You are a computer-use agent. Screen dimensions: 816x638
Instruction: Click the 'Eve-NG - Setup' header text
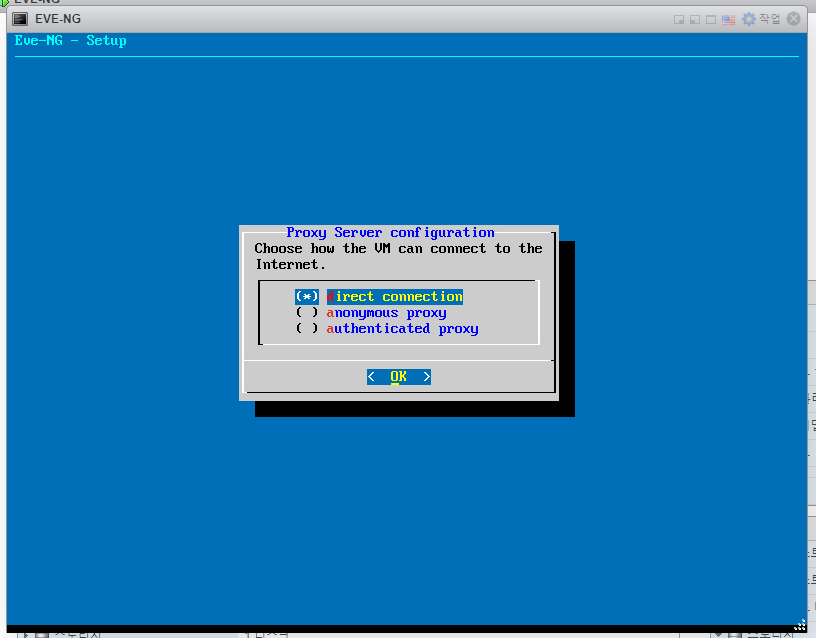coord(70,41)
